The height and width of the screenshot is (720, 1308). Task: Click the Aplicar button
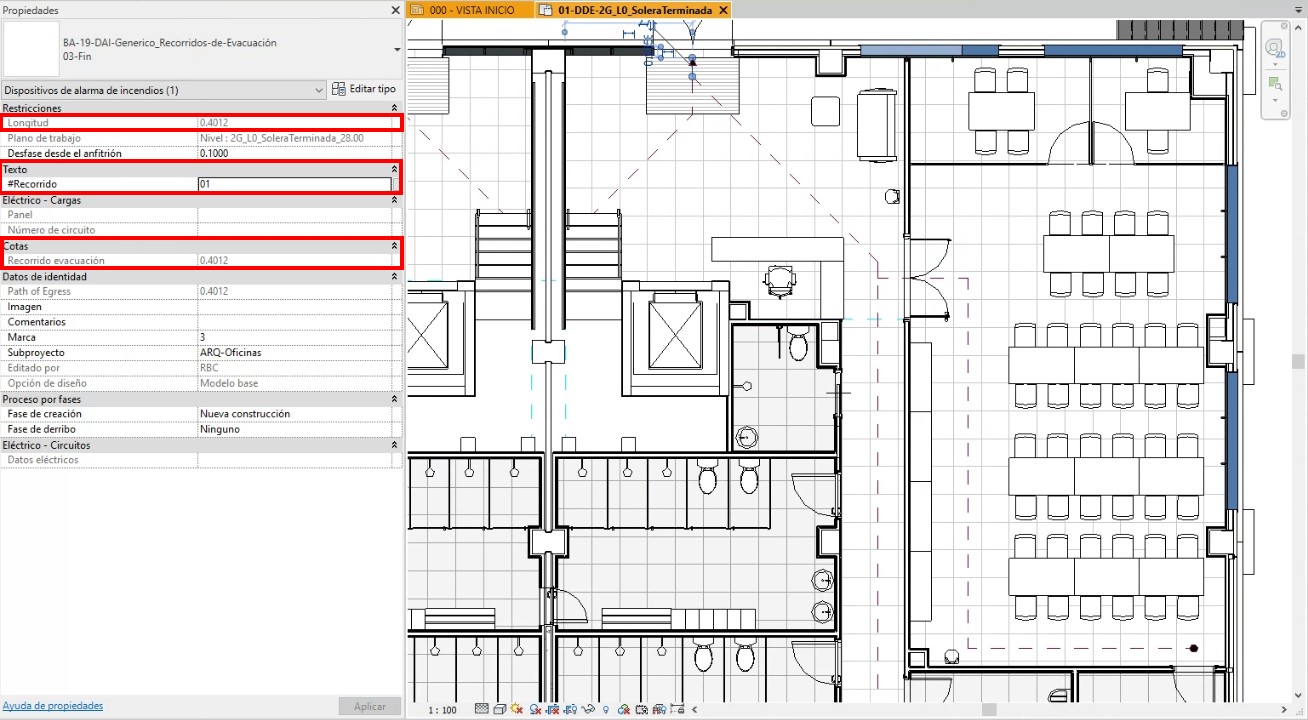pyautogui.click(x=369, y=706)
